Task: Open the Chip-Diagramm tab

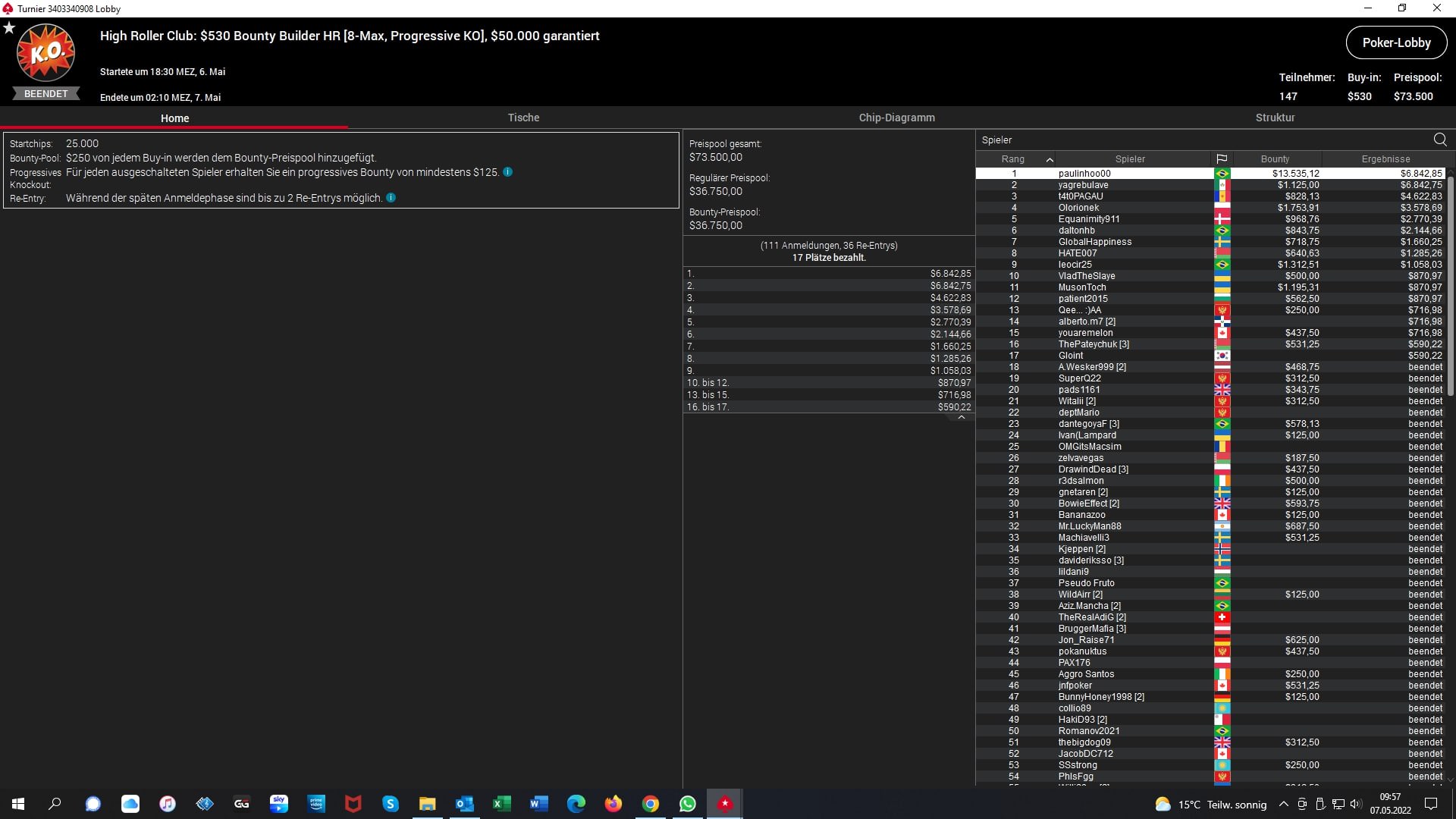Action: click(896, 118)
